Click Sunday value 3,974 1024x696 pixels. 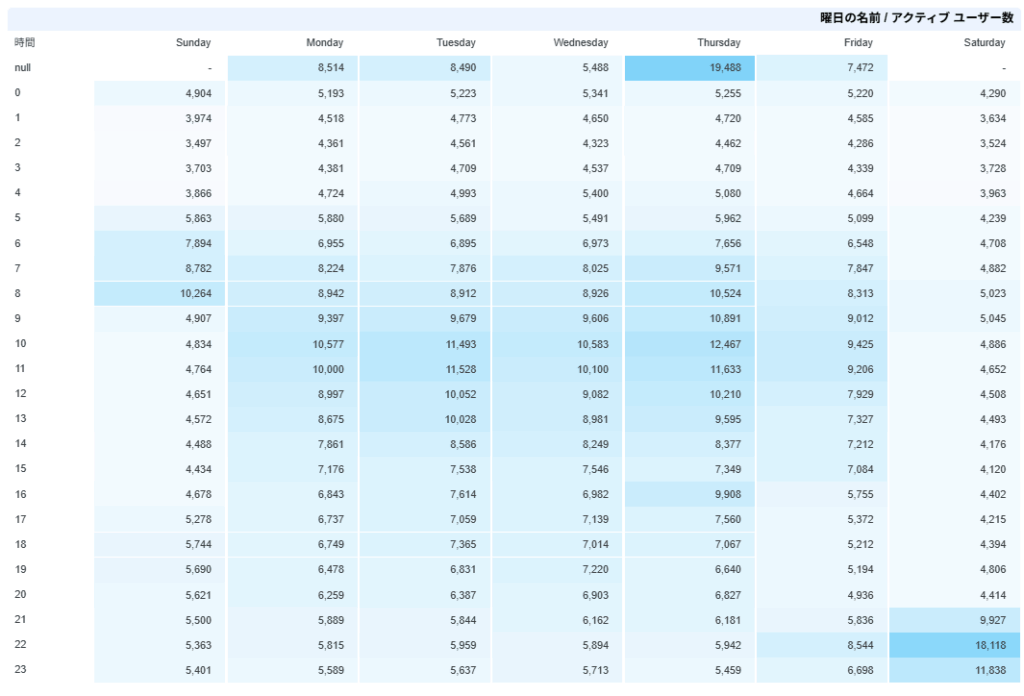pos(198,118)
